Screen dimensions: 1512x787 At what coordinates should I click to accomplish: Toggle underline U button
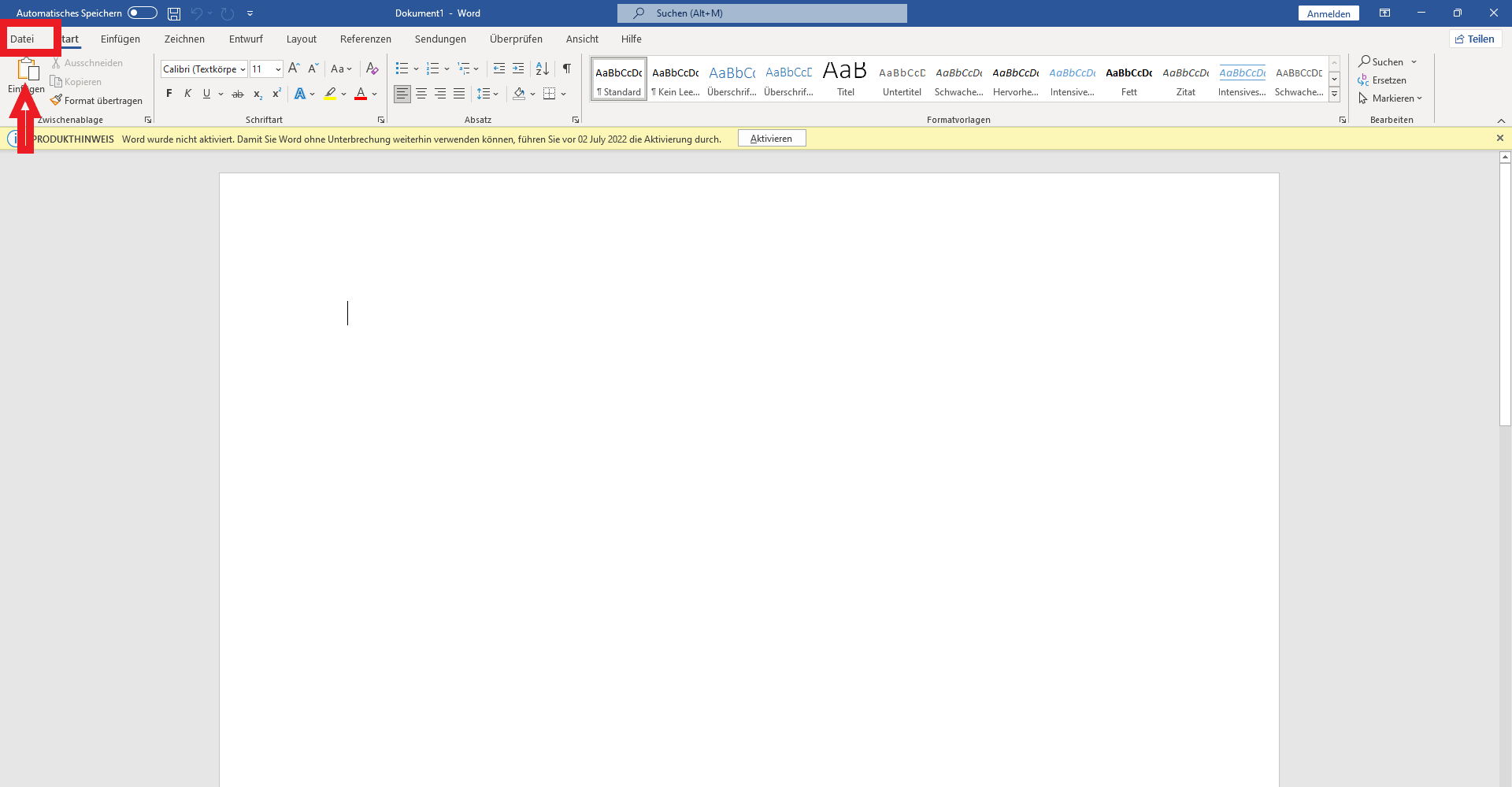206,94
